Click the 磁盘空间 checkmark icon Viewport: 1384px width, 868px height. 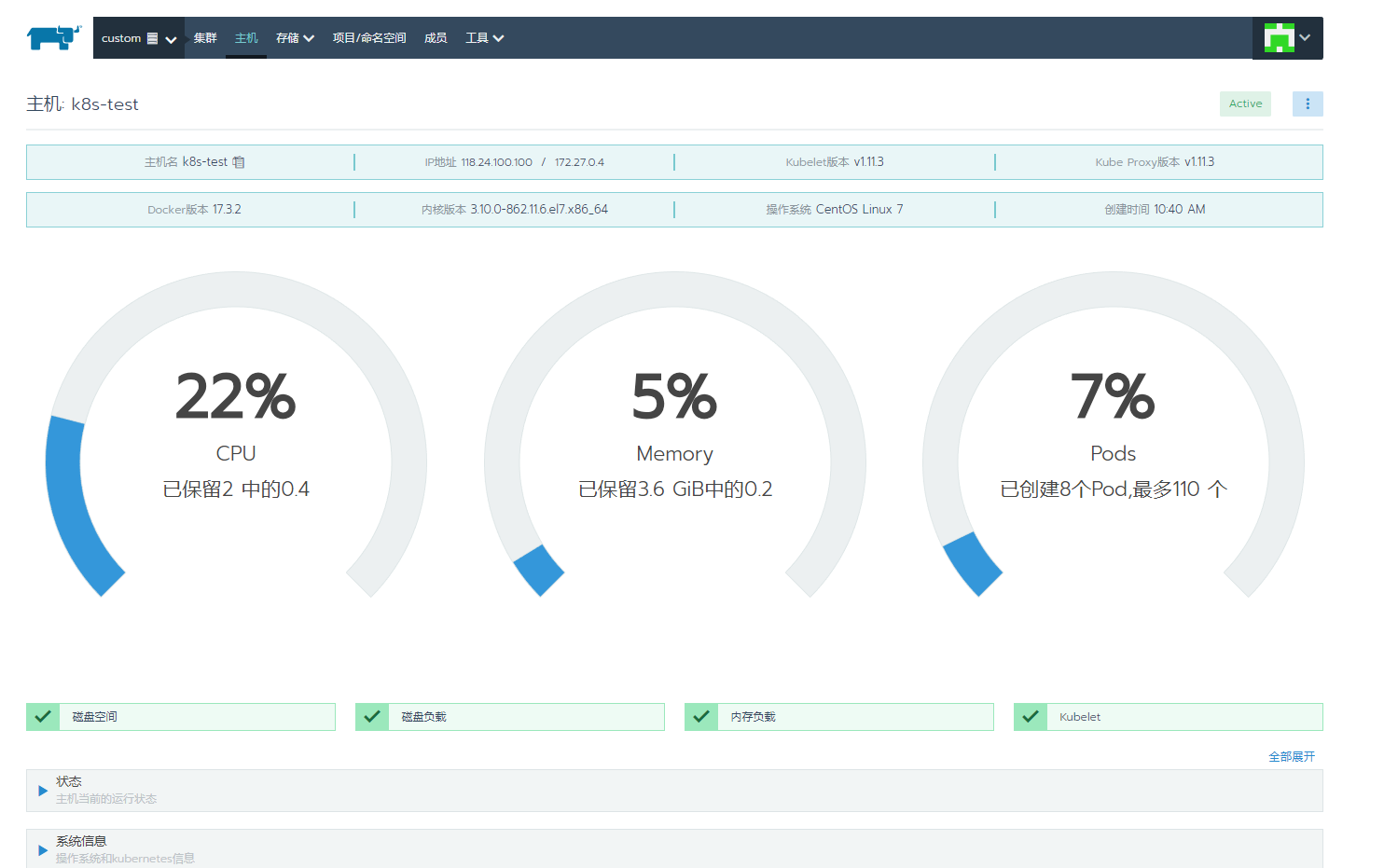point(43,717)
